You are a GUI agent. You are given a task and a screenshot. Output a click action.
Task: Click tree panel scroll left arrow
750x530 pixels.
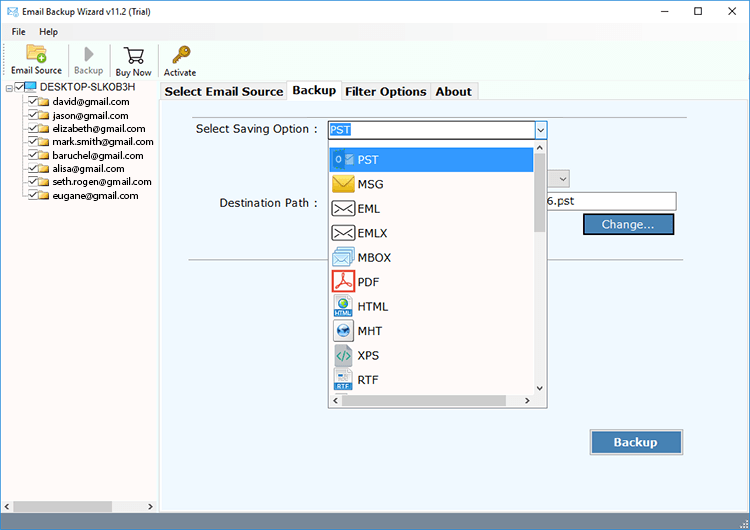(7, 506)
